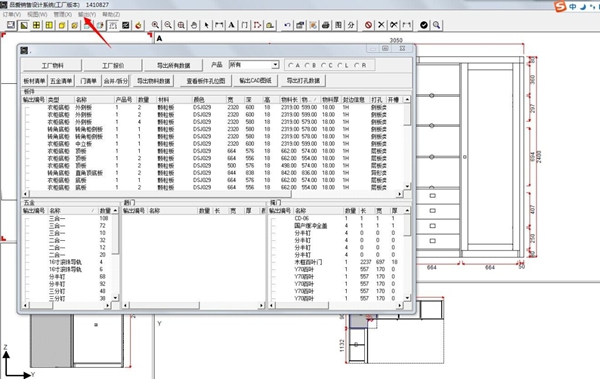Screen dimensions: 600x379
Task: Sort the panel list by 类型 column header
Action: (60, 100)
